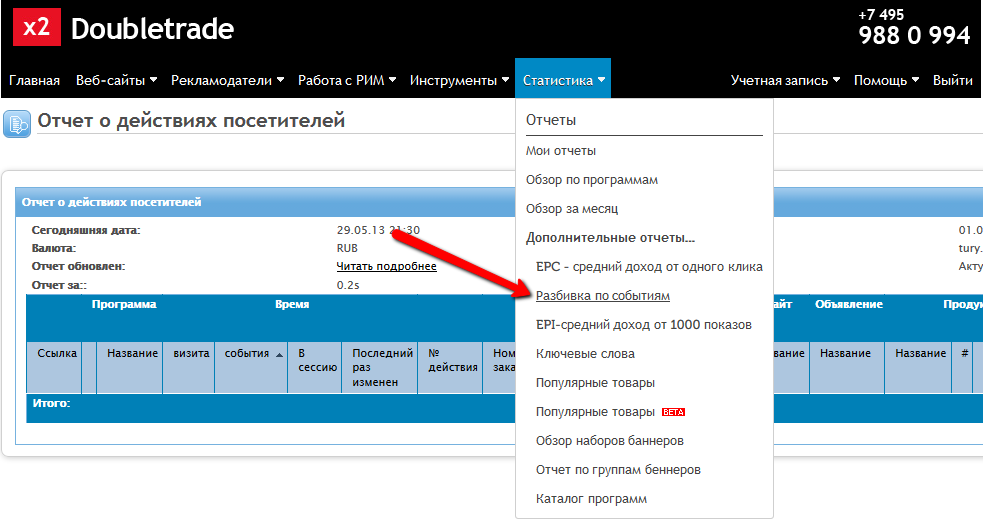Select EPC - средний доход от одного клика
Screen dimensions: 983x522
pyautogui.click(x=649, y=267)
